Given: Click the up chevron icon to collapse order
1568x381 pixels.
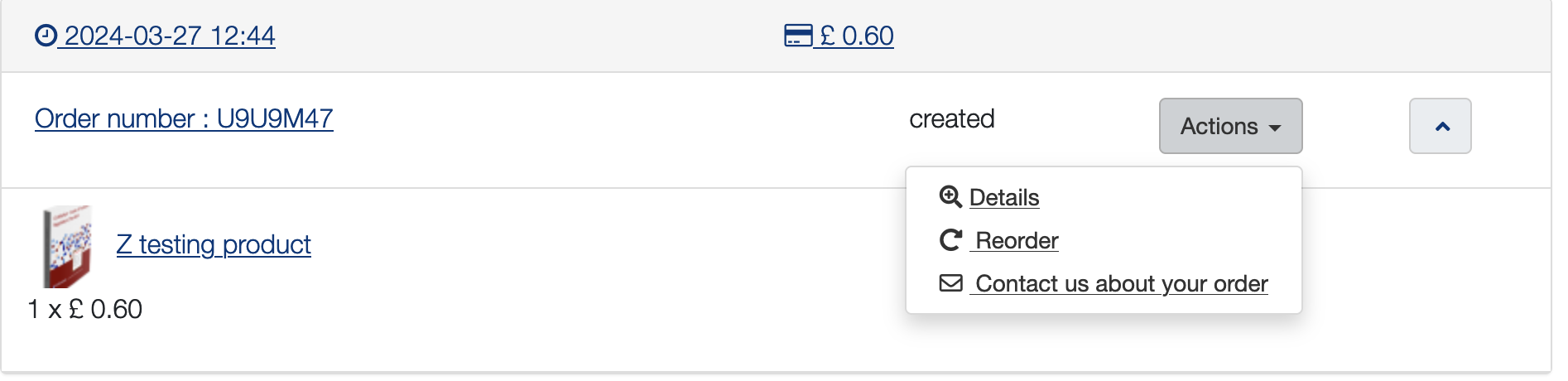Looking at the screenshot, I should [1441, 126].
